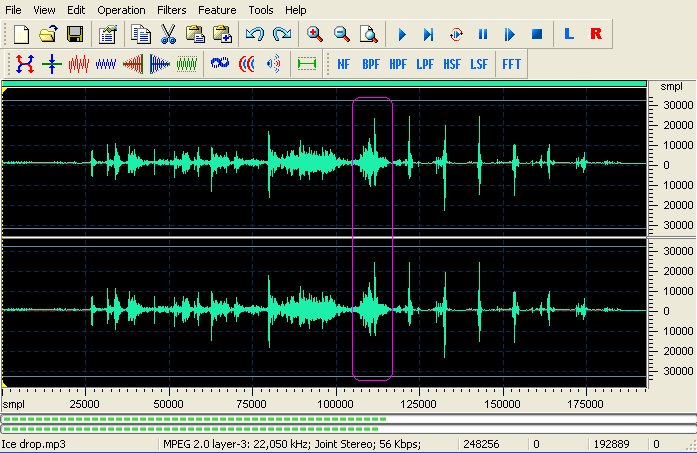This screenshot has width=697, height=453.
Task: Pause audio playback
Action: (482, 34)
